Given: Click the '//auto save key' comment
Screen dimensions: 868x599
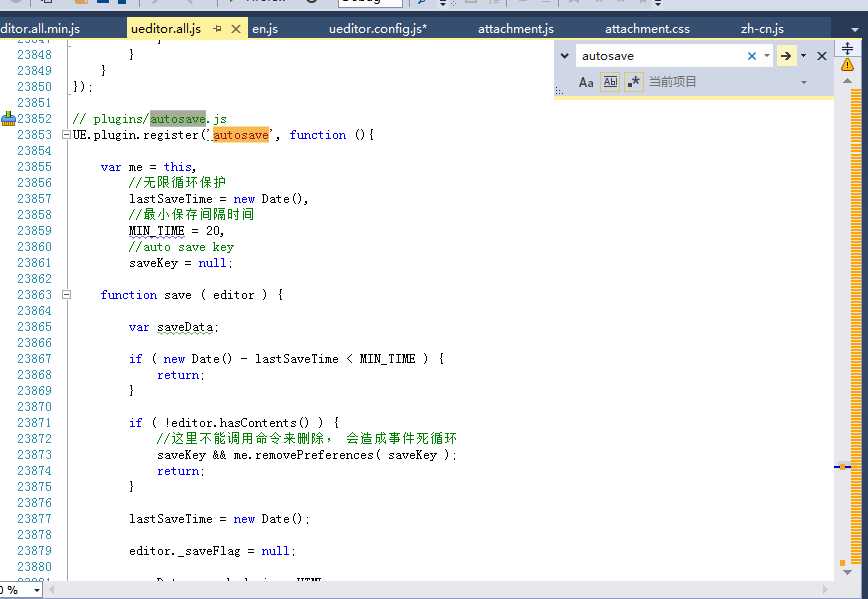Looking at the screenshot, I should 181,247.
